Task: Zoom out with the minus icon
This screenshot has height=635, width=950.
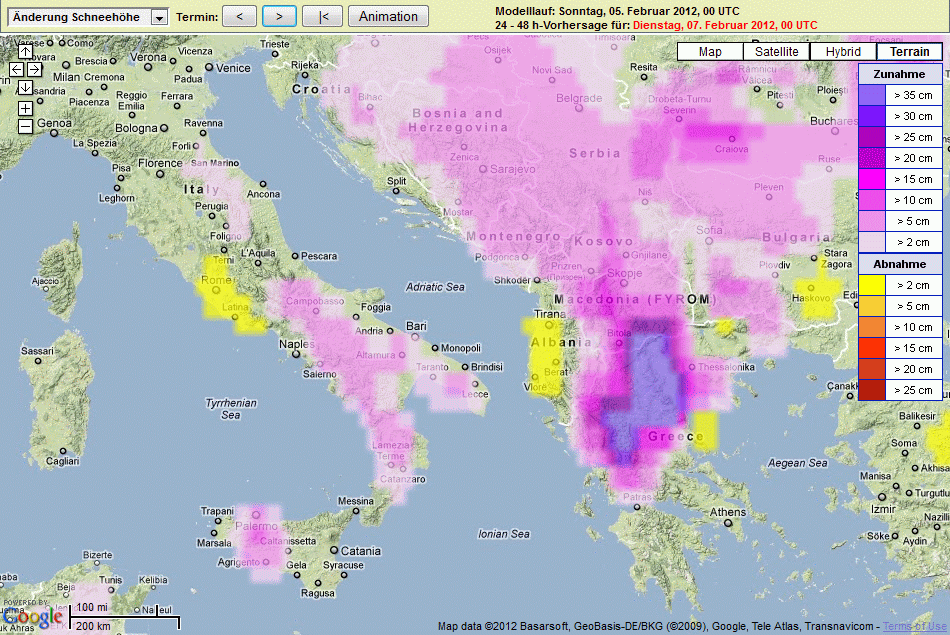Action: (25, 126)
